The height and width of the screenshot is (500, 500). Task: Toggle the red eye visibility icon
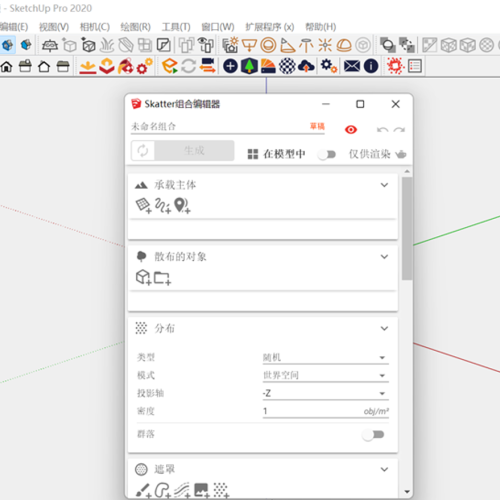coord(351,129)
